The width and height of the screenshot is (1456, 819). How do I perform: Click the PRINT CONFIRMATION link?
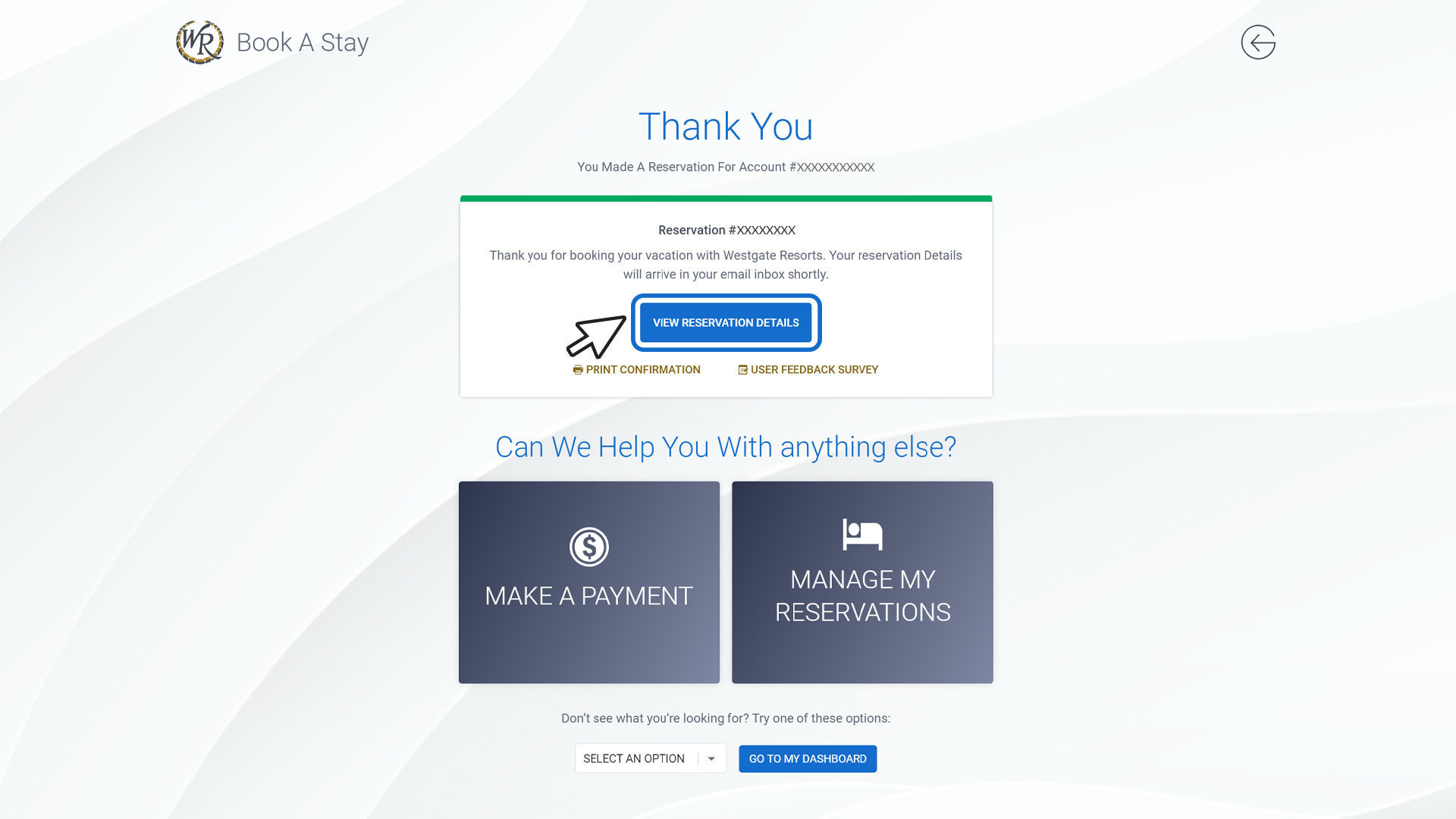pyautogui.click(x=636, y=369)
